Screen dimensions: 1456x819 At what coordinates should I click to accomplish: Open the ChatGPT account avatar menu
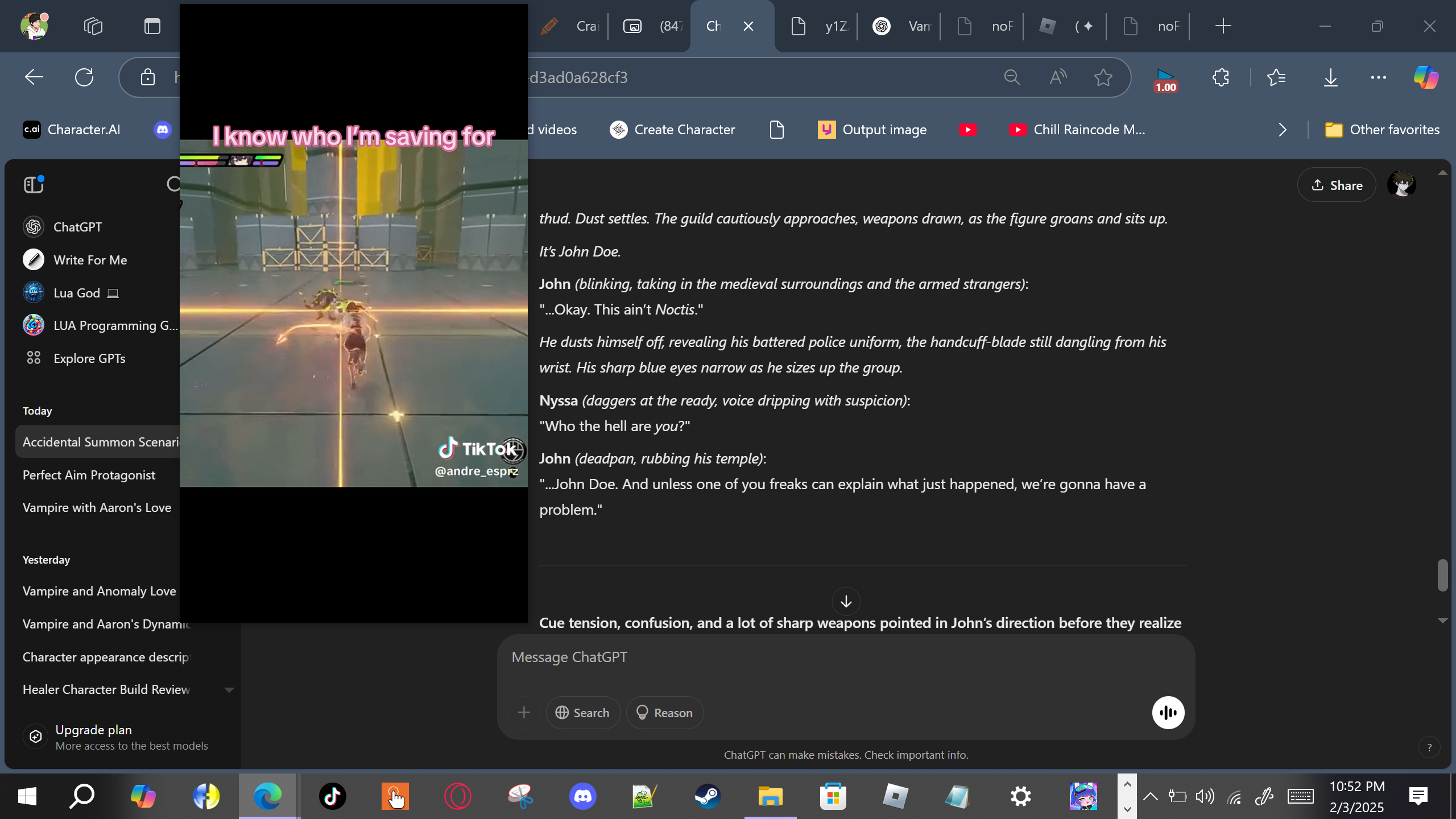1401,184
